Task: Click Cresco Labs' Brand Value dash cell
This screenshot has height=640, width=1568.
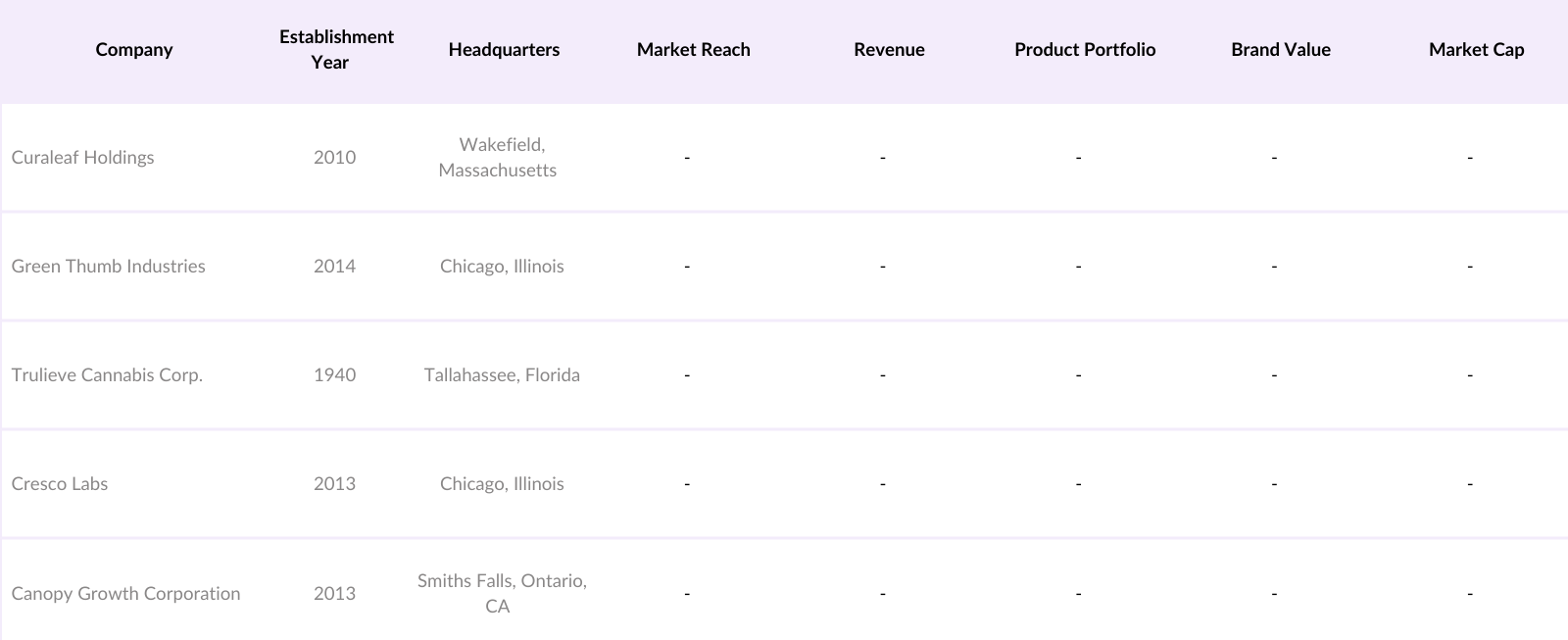Action: pos(1274,484)
